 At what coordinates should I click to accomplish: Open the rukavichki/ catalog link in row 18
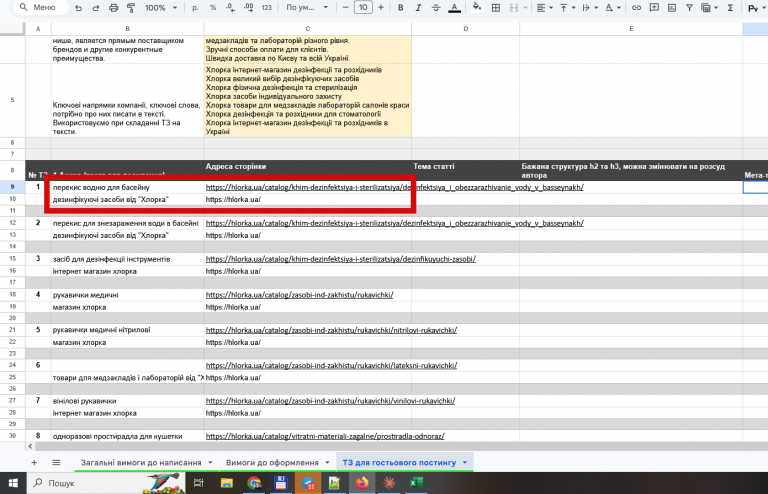pos(299,295)
